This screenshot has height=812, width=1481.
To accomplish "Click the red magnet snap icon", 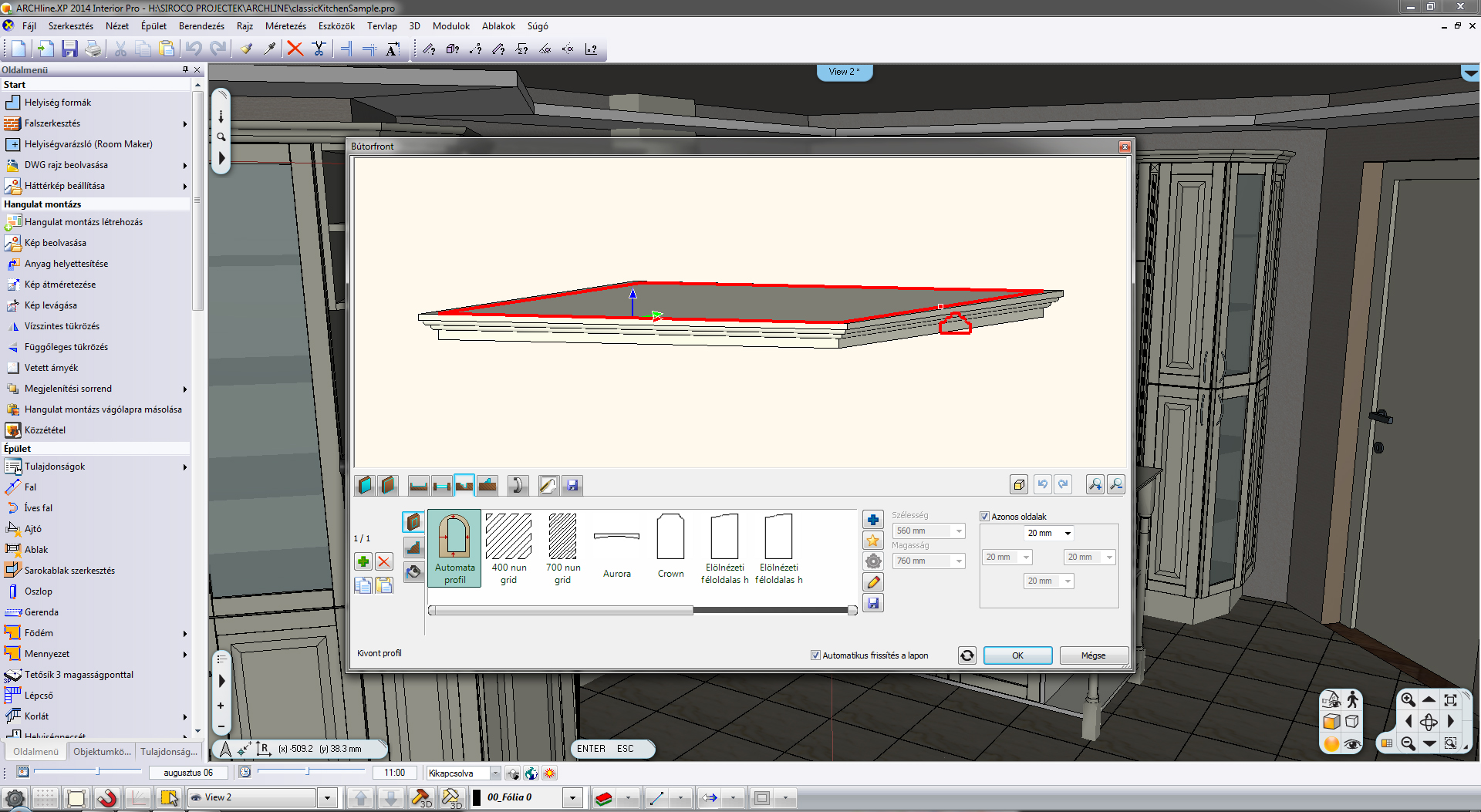I will pyautogui.click(x=107, y=798).
